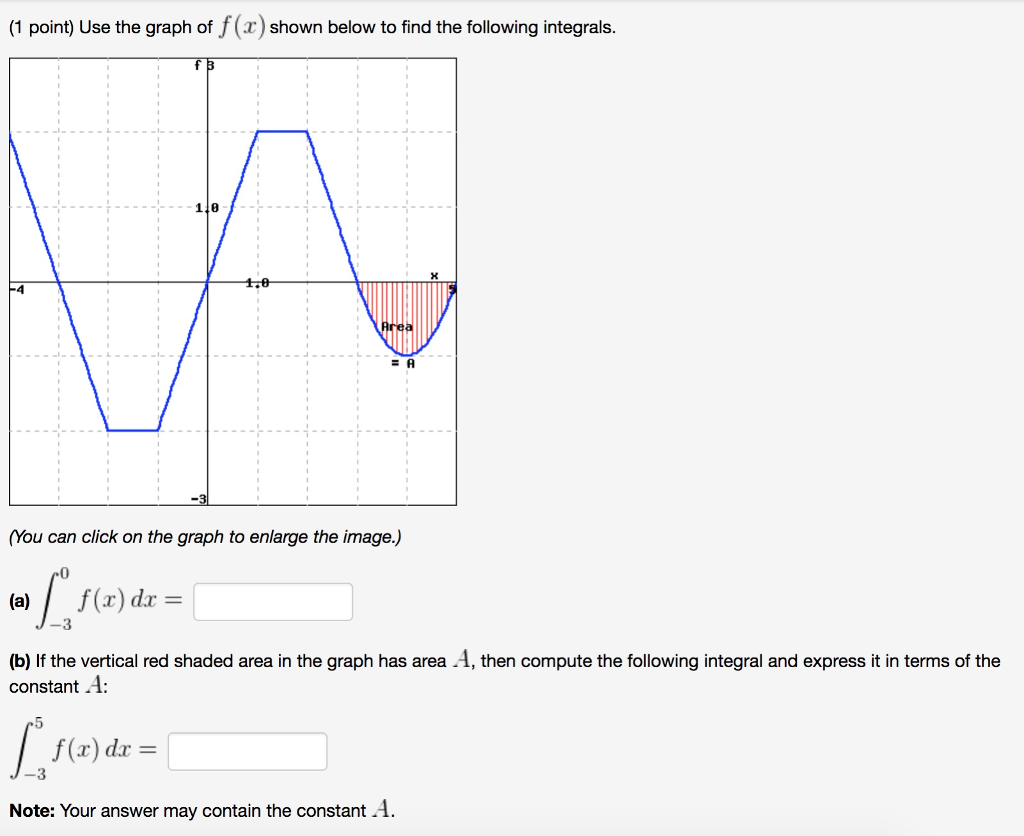Click inside the answer box for part (b)
Image resolution: width=1024 pixels, height=836 pixels.
click(247, 752)
